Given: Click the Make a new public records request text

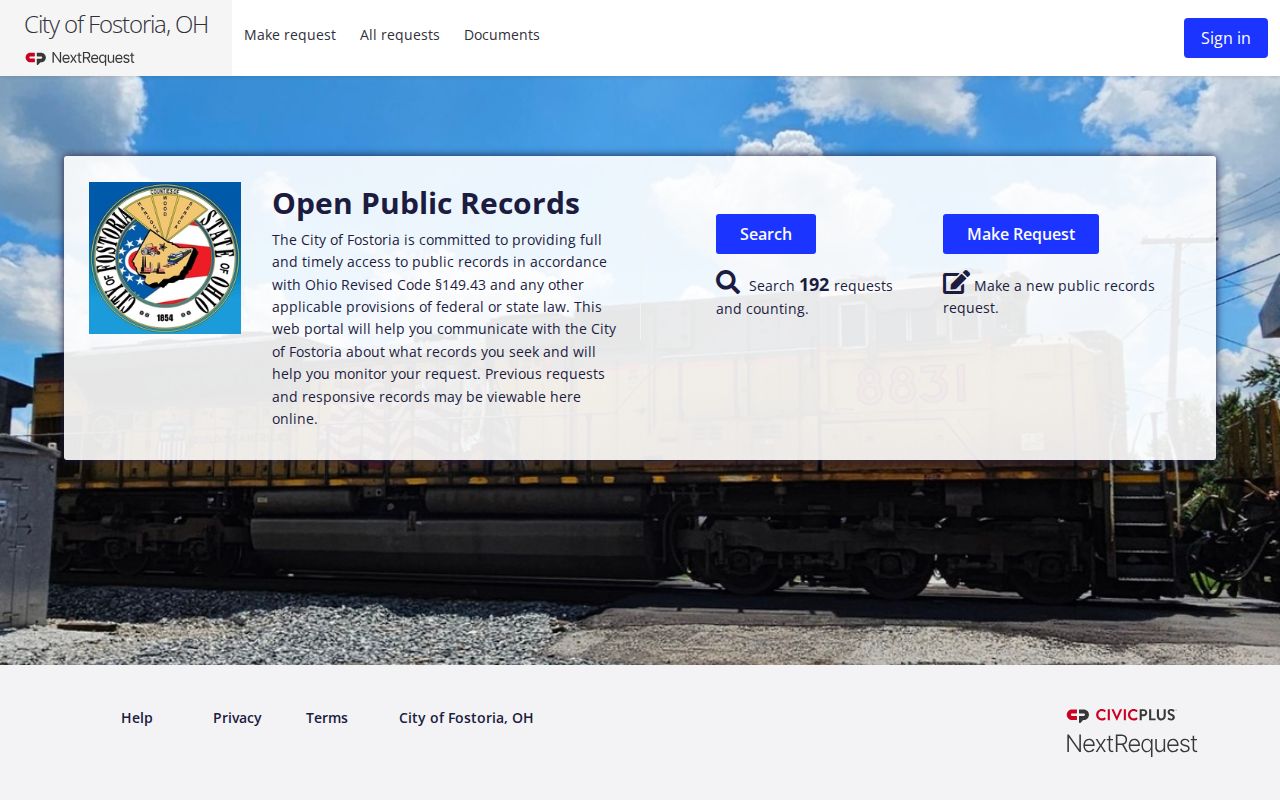Looking at the screenshot, I should [x=1049, y=297].
